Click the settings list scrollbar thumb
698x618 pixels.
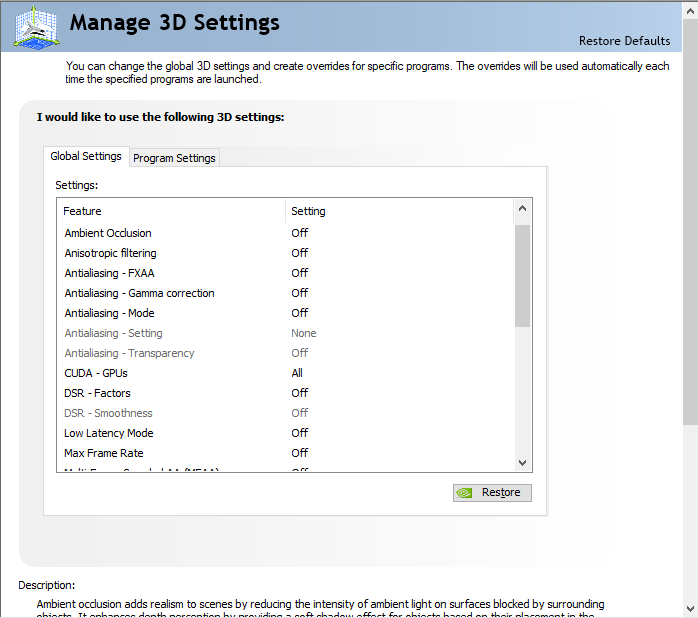coord(523,276)
